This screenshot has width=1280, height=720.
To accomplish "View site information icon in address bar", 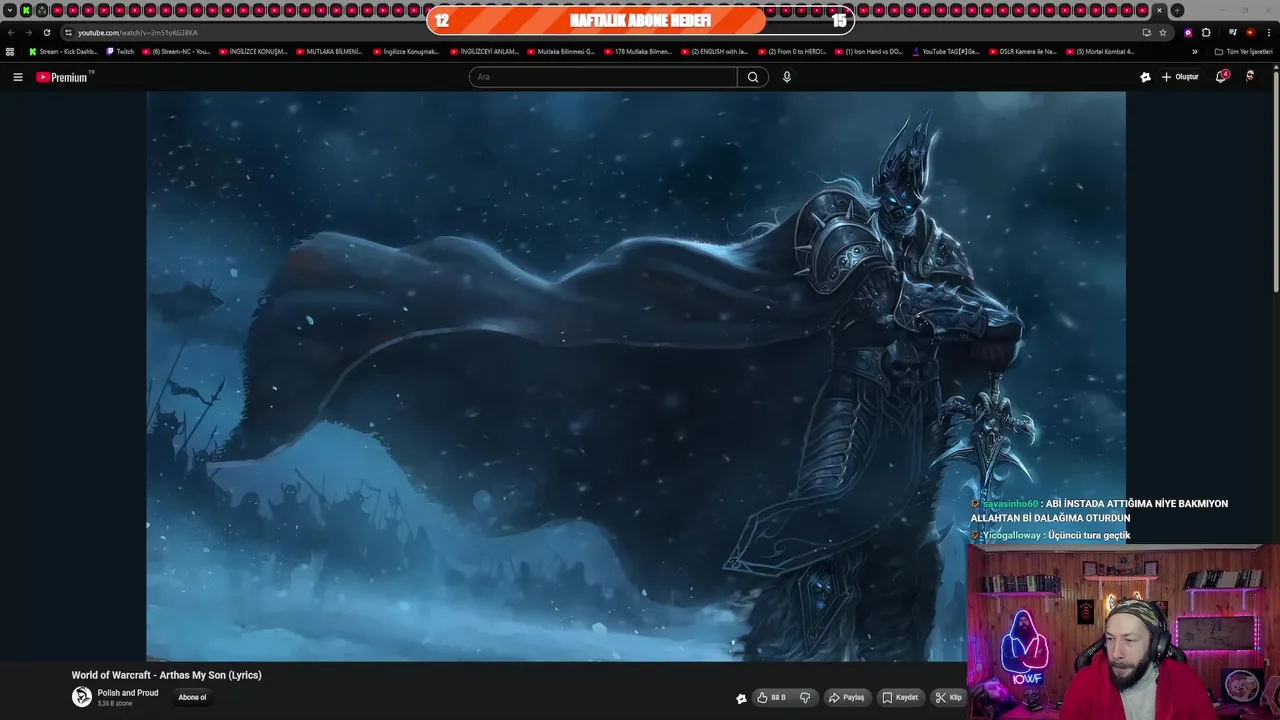I will click(x=68, y=32).
